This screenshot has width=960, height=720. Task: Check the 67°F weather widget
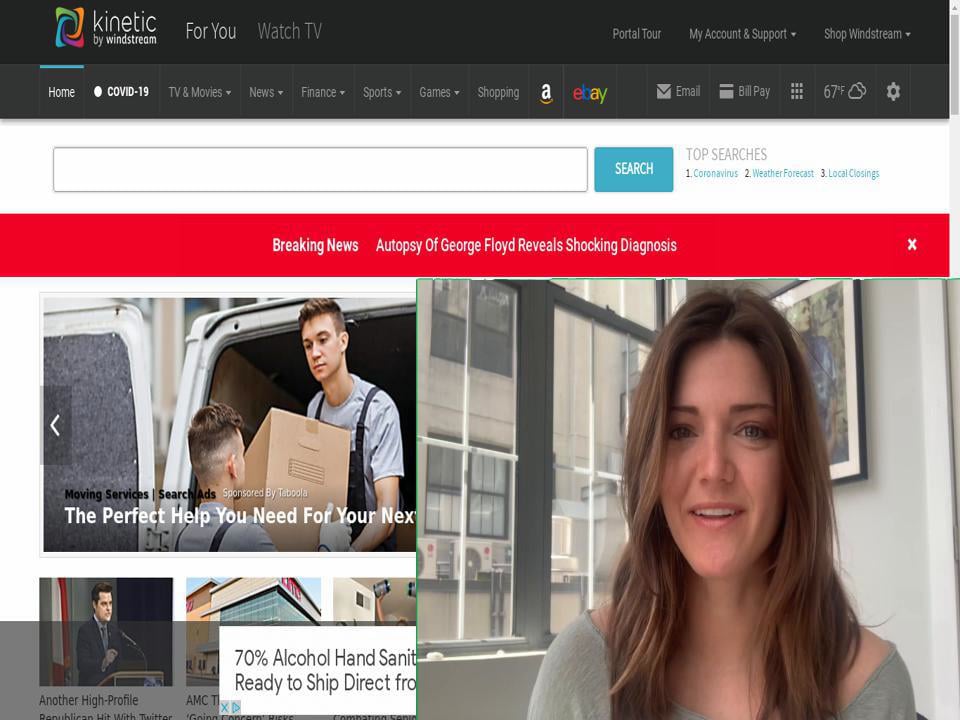844,92
